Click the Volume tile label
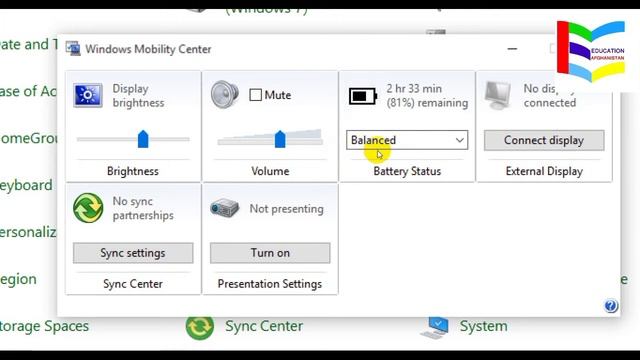Image resolution: width=640 pixels, height=360 pixels. click(270, 171)
